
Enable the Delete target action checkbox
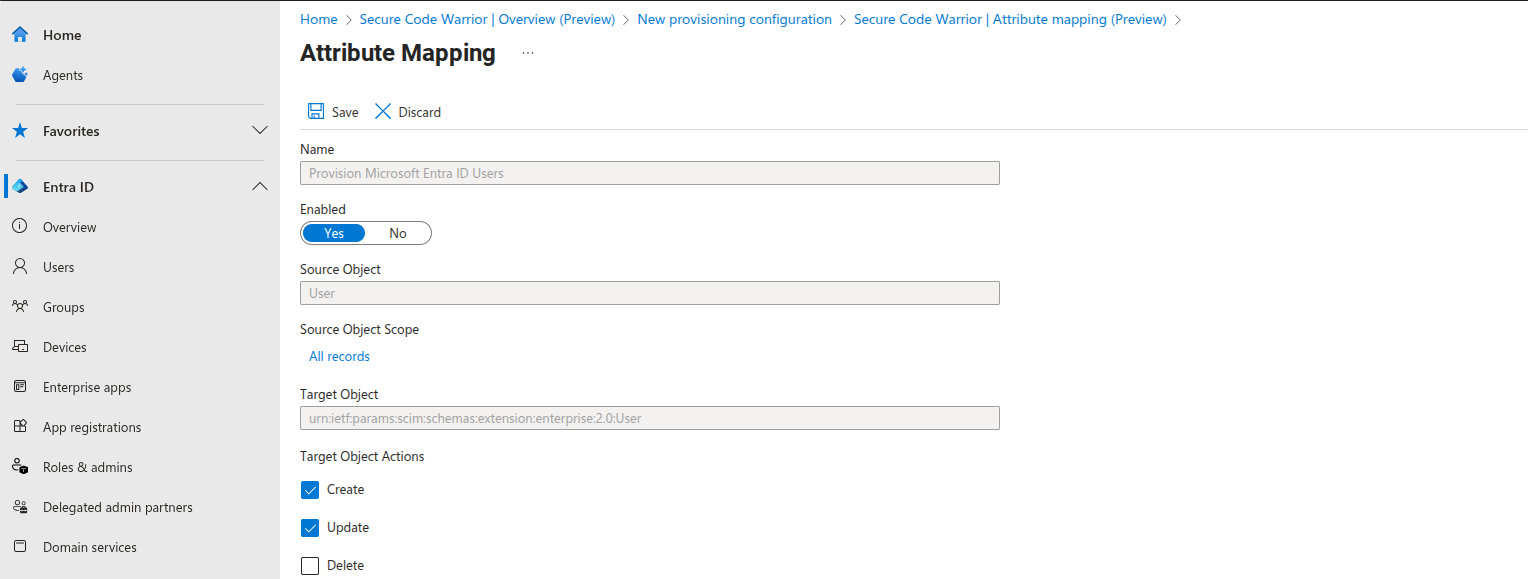[310, 566]
